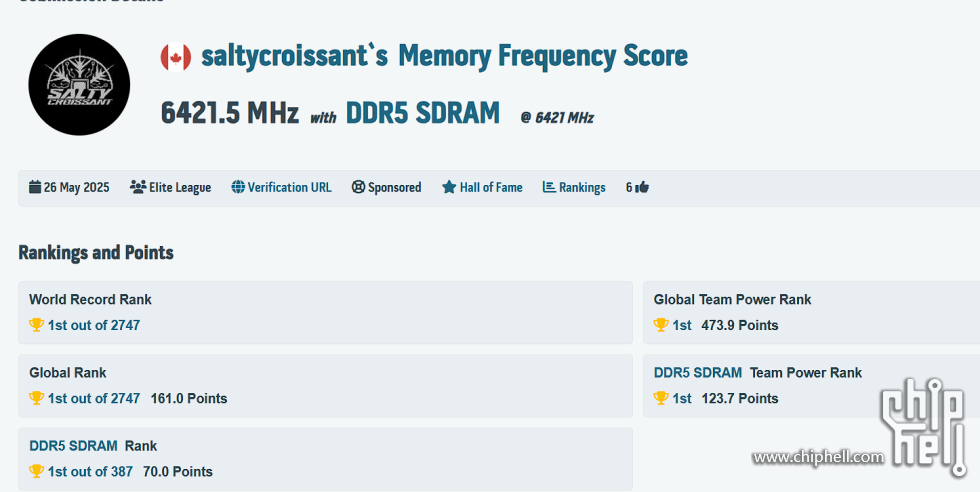
Task: Click the '@ 6421 MHz' frequency text
Action: [x=557, y=118]
